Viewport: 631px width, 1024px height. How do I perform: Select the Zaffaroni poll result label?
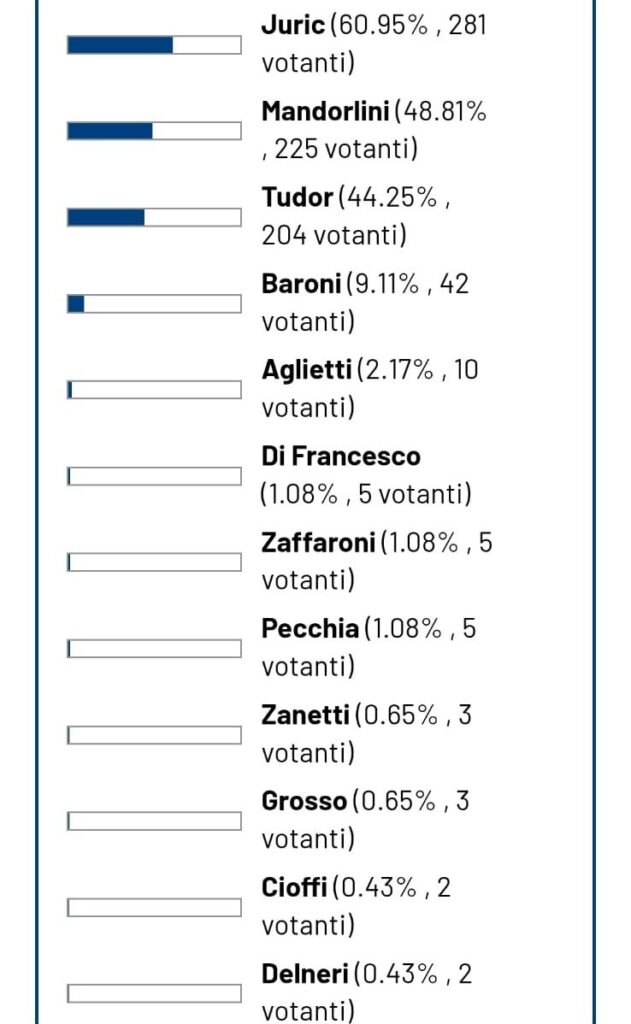coord(377,561)
